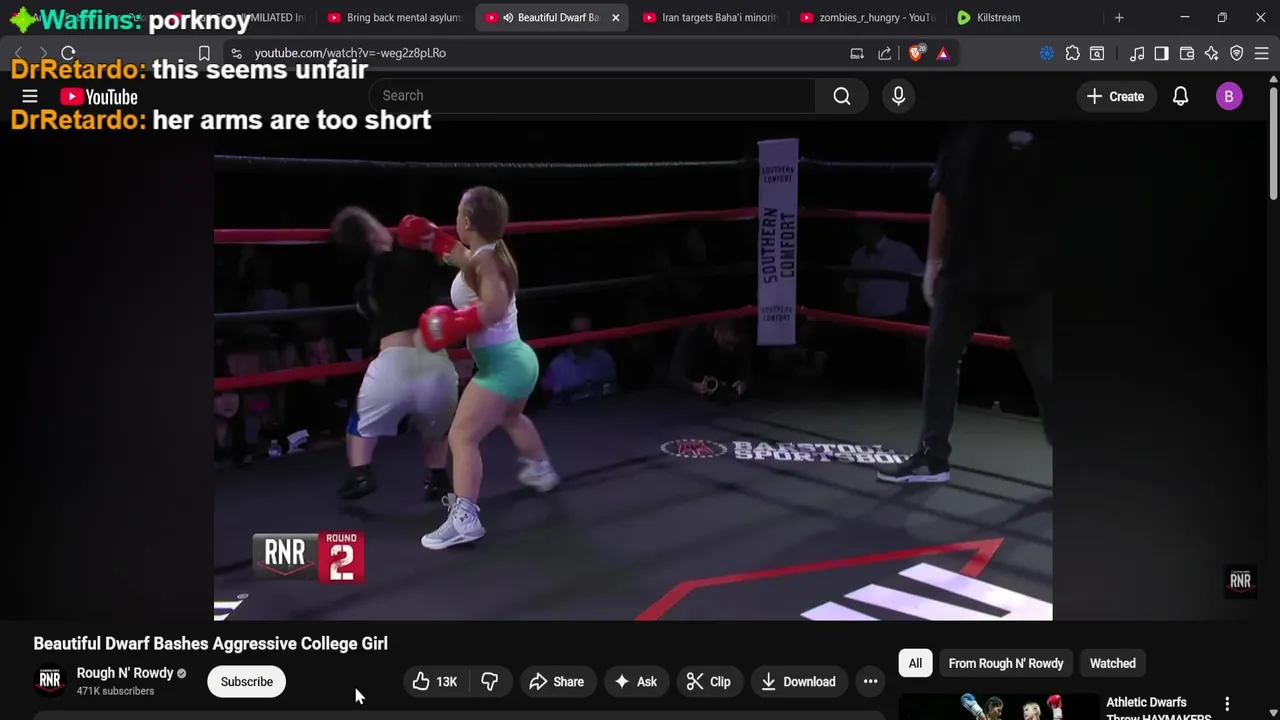Click the blue circular extension icon
The width and height of the screenshot is (1280, 720).
click(x=1047, y=53)
